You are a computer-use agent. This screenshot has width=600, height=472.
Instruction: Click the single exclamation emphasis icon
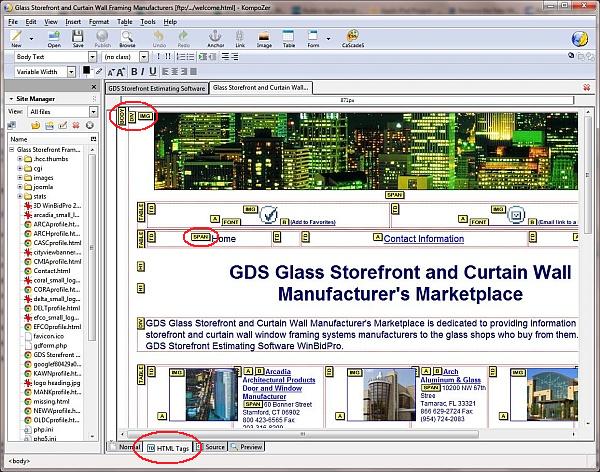tap(158, 57)
